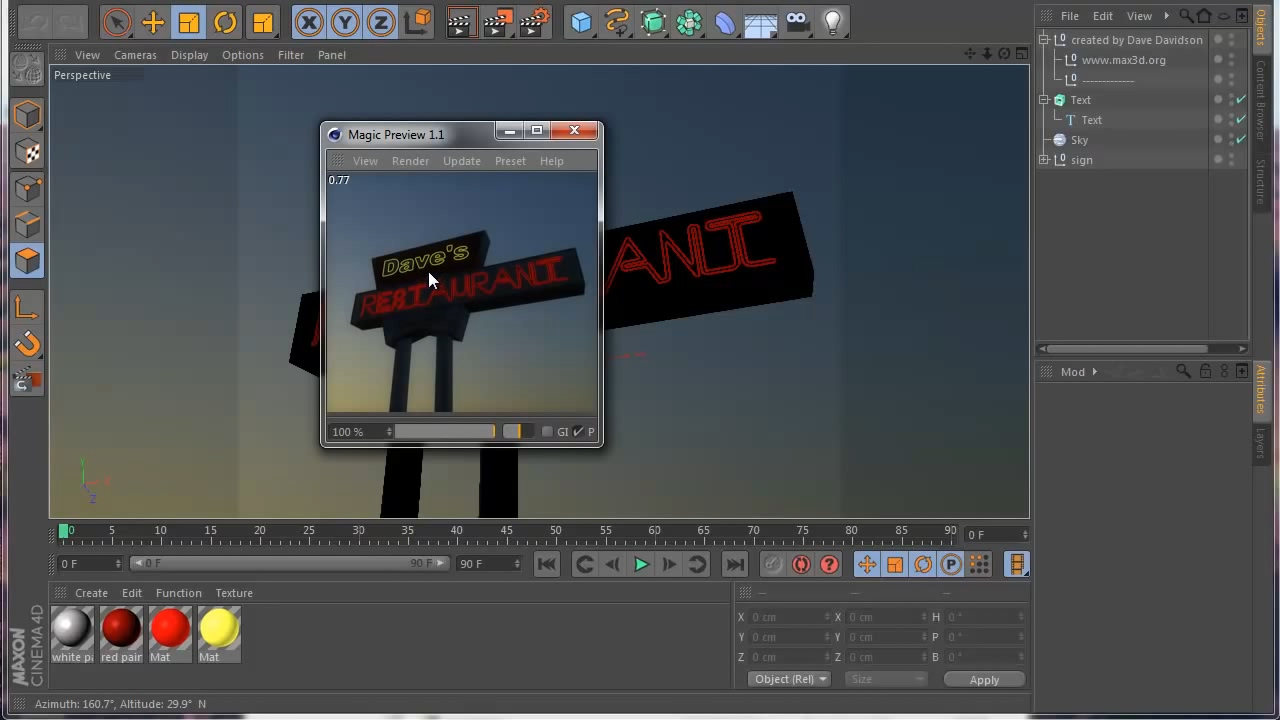Add a Camera object from toolbar
Viewport: 1280px width, 720px height.
796,22
